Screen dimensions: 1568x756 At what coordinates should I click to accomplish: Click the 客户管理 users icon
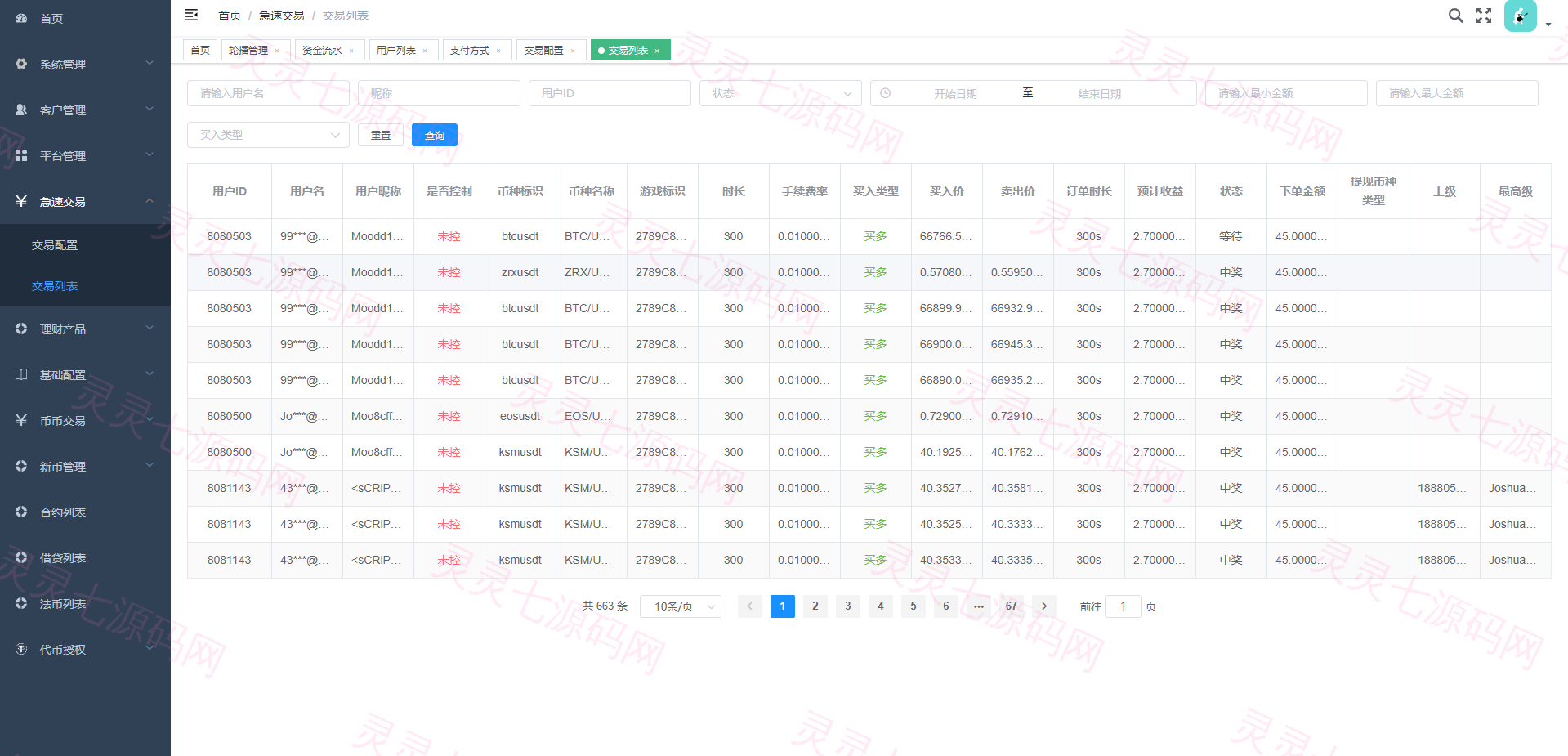pyautogui.click(x=21, y=110)
